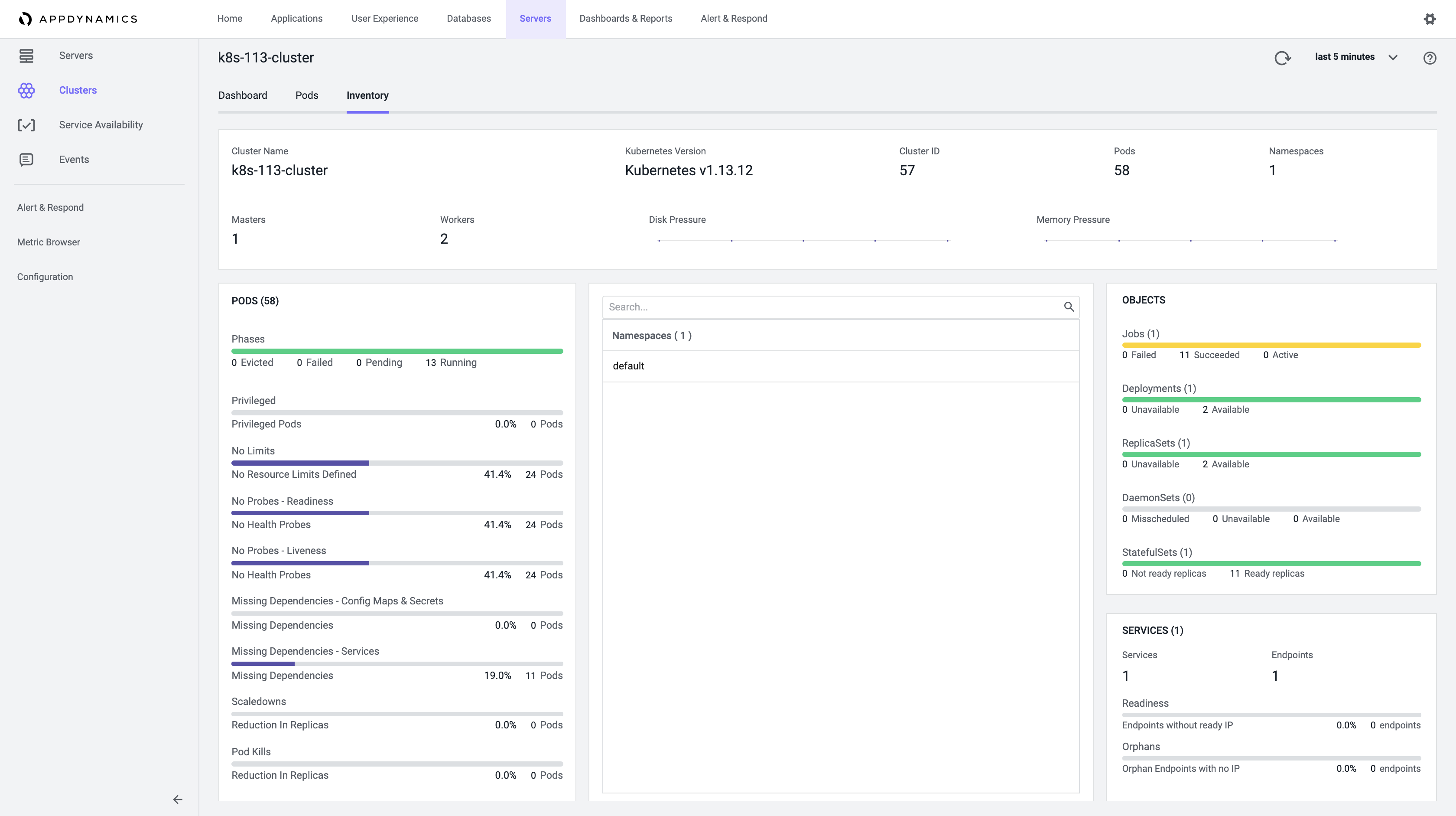Go to Home in top navigation

pos(230,19)
